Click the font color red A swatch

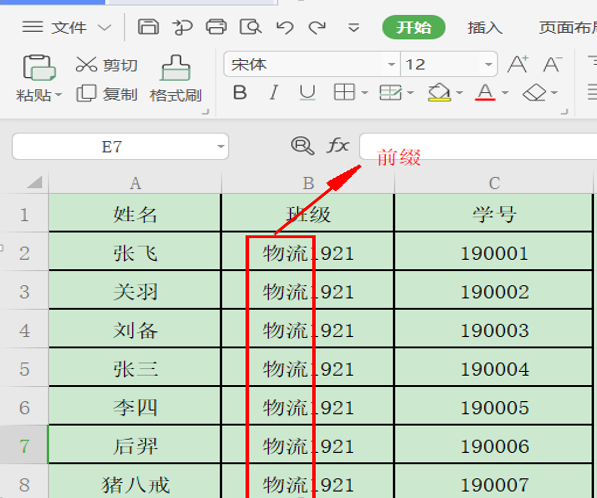[485, 93]
